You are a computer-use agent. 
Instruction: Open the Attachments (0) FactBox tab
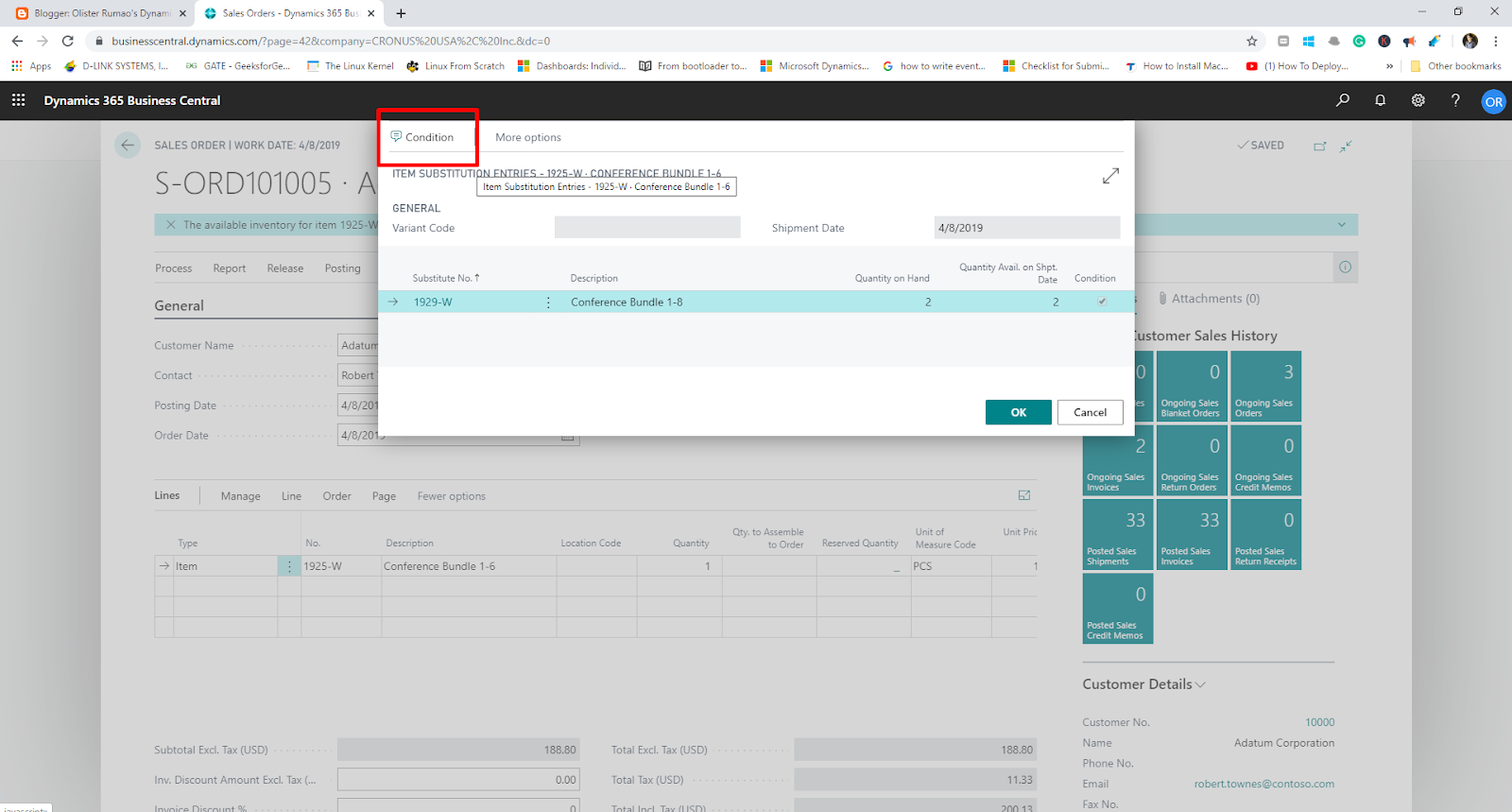1210,299
